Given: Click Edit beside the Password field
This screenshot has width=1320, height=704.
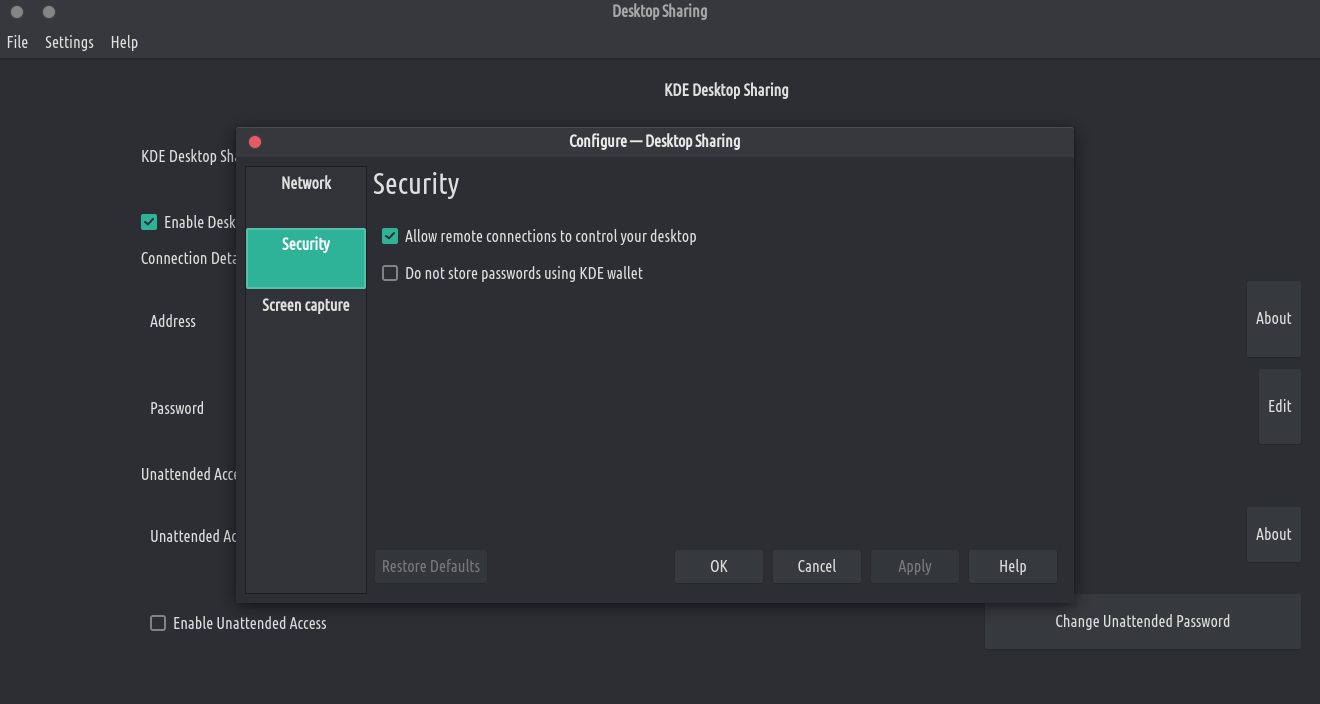Looking at the screenshot, I should pyautogui.click(x=1279, y=406).
